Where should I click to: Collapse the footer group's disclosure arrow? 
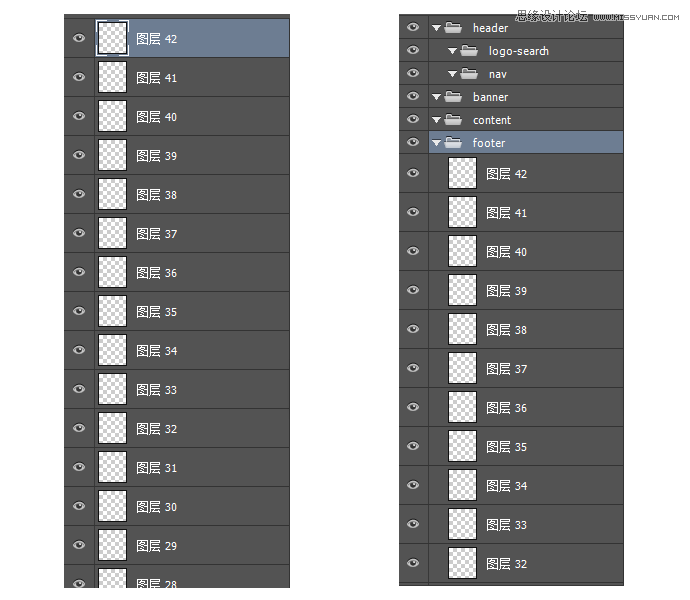pyautogui.click(x=436, y=143)
